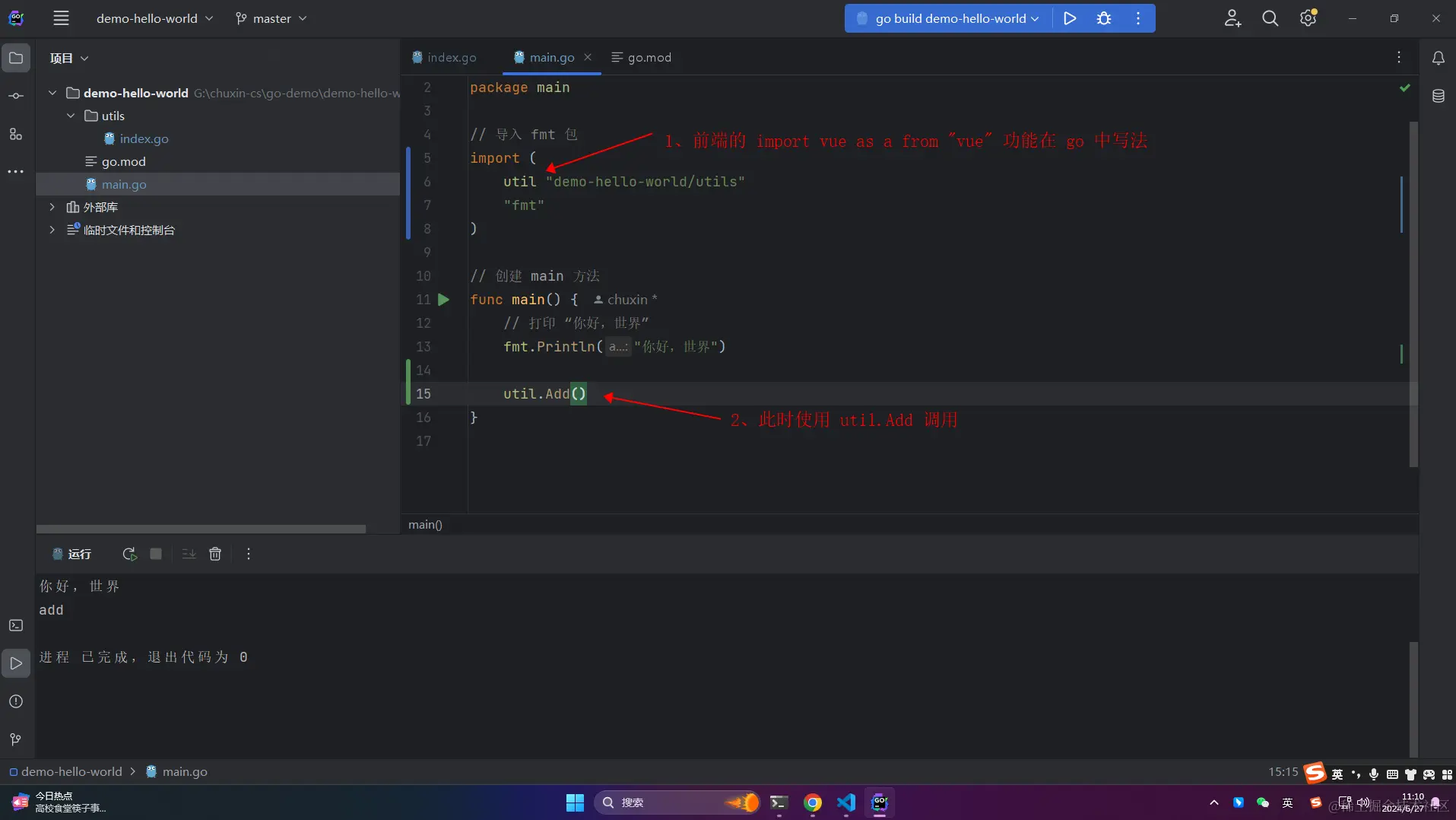The image size is (1456, 820).
Task: Open editor tabs options menu
Action: click(1398, 58)
